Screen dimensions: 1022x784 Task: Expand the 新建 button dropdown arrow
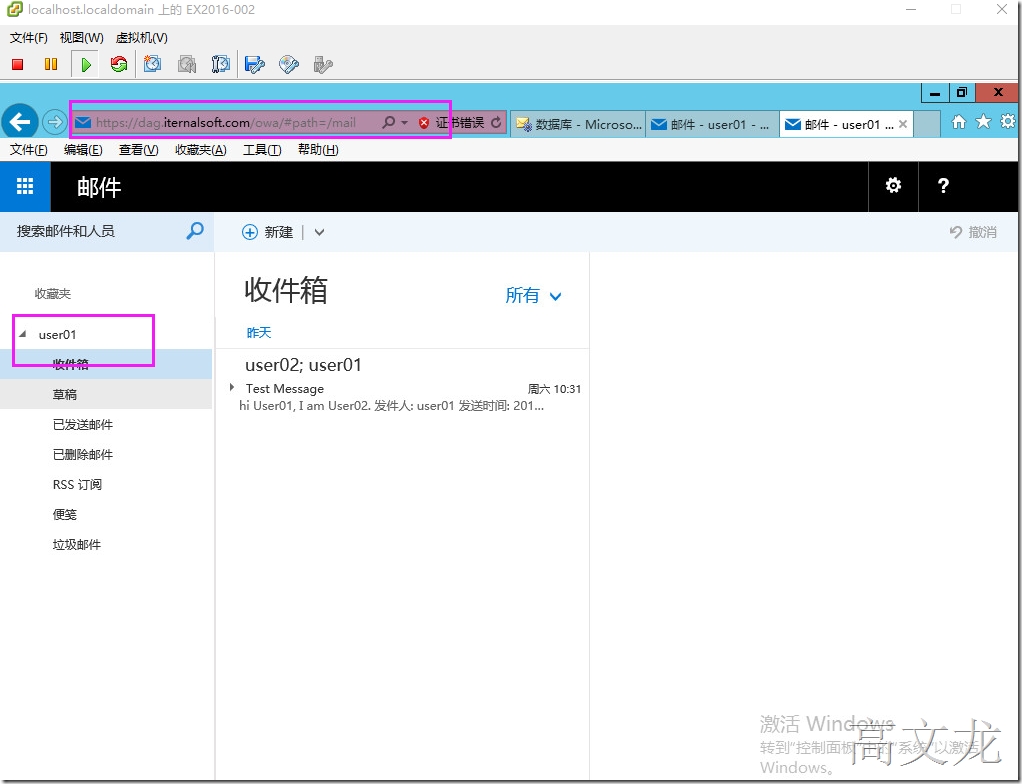(x=318, y=232)
